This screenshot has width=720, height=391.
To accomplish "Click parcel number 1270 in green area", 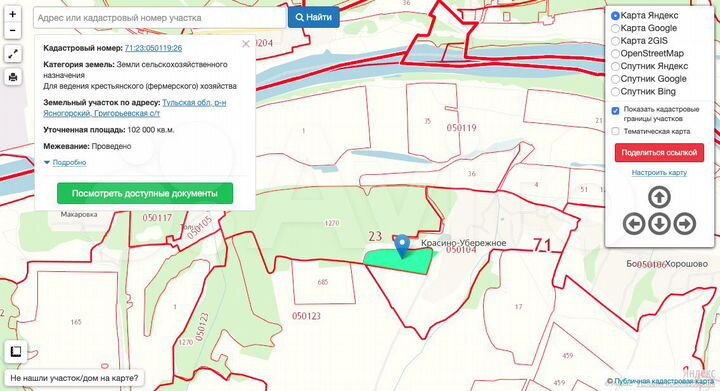I will point(332,223).
